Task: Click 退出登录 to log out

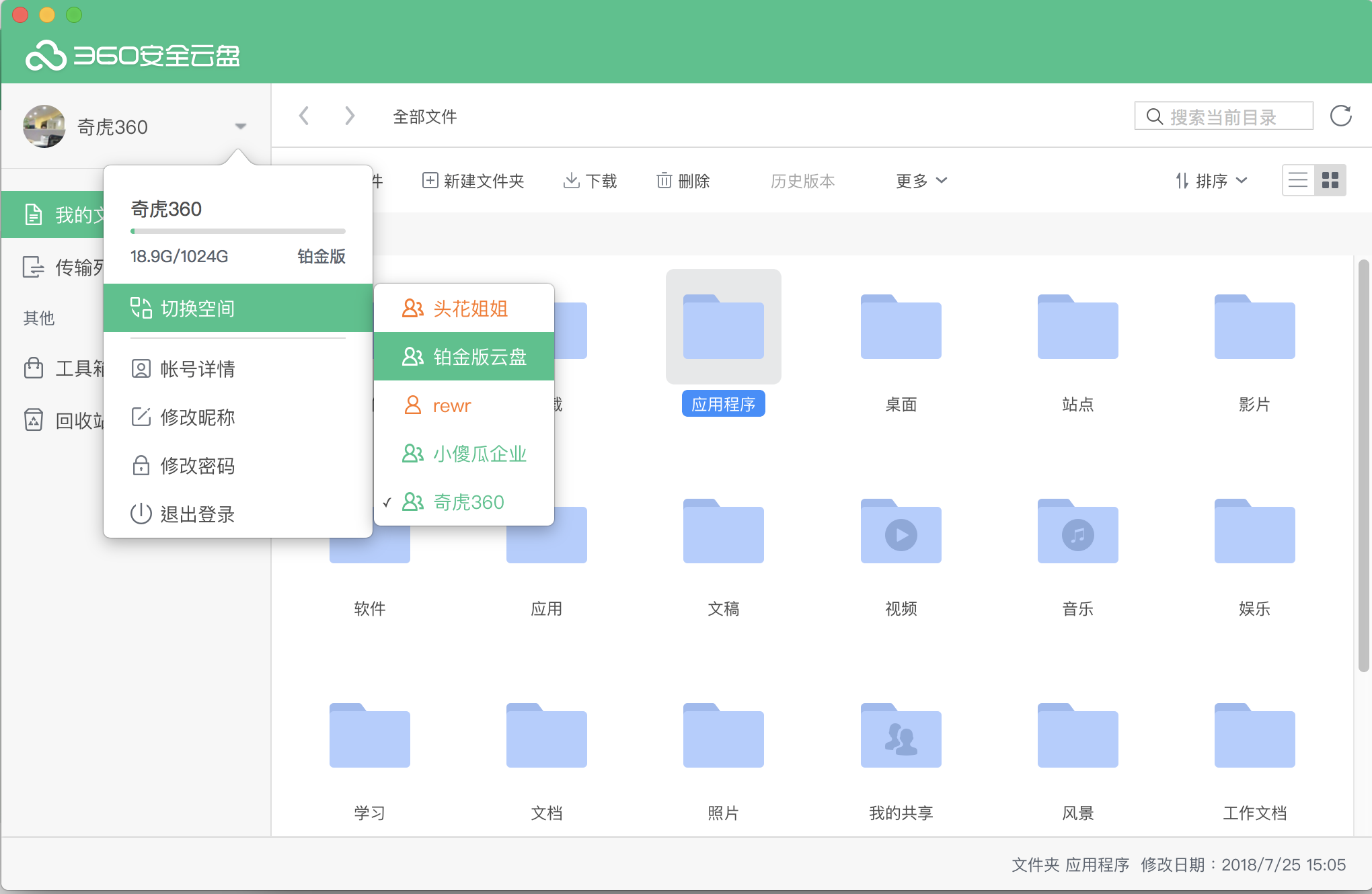Action: (x=238, y=514)
